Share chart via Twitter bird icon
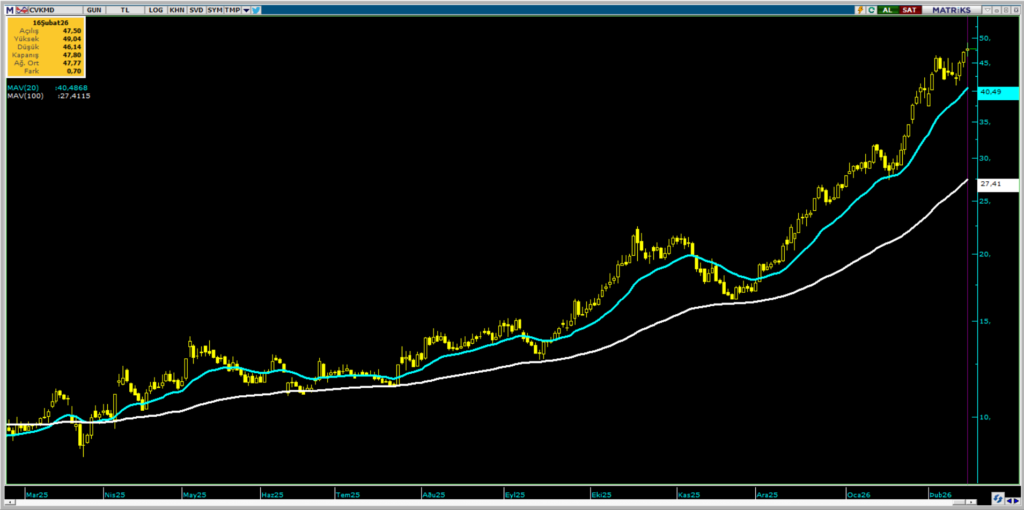 pyautogui.click(x=257, y=9)
